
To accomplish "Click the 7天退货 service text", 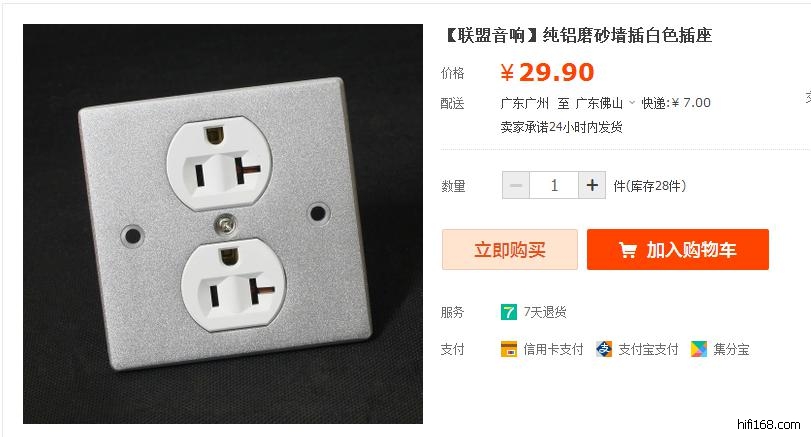I will point(545,312).
